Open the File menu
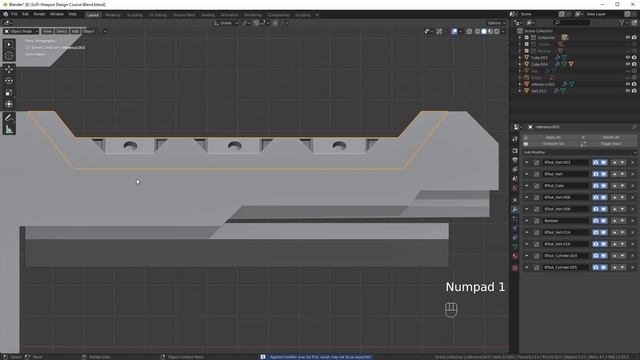The width and height of the screenshot is (640, 360). click(14, 14)
